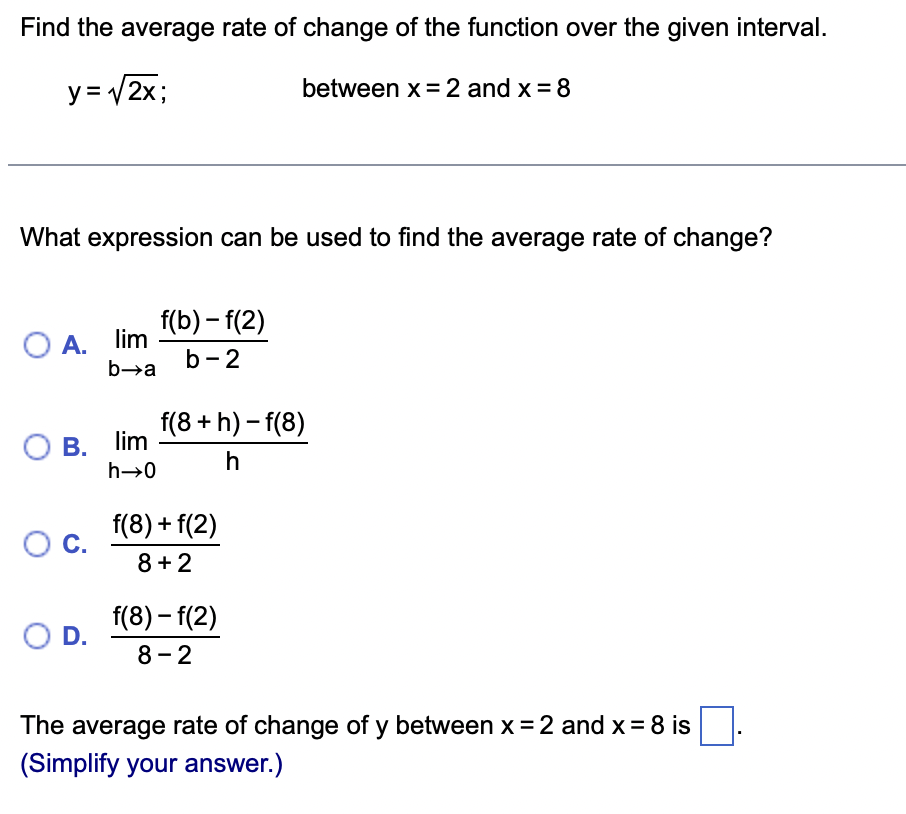Viewport: 906px width, 814px height.
Task: Click the option B limit expression
Action: pyautogui.click(x=210, y=444)
